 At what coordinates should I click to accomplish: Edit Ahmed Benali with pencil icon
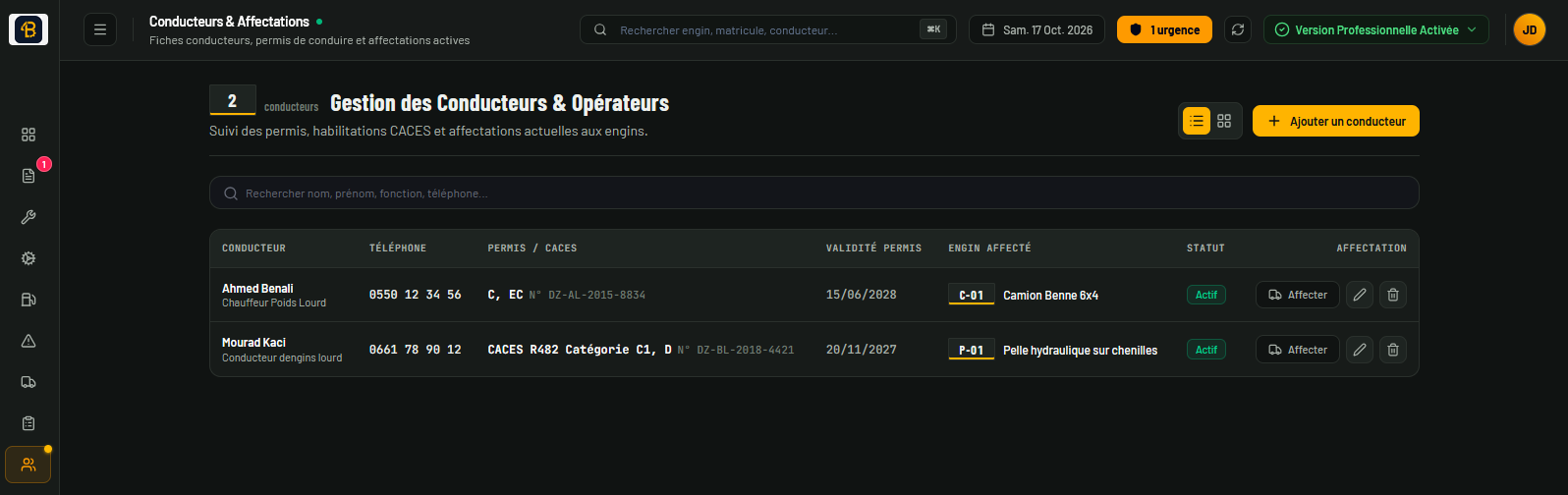[1360, 295]
